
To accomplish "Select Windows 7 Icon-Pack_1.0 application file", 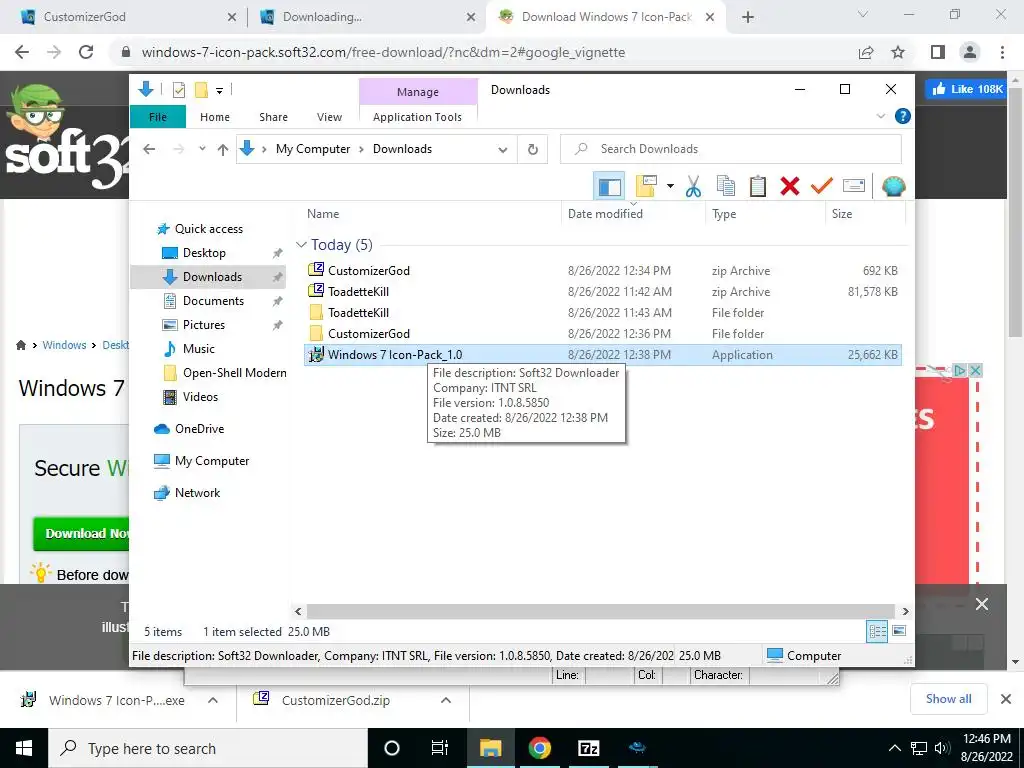I will coord(603,355).
